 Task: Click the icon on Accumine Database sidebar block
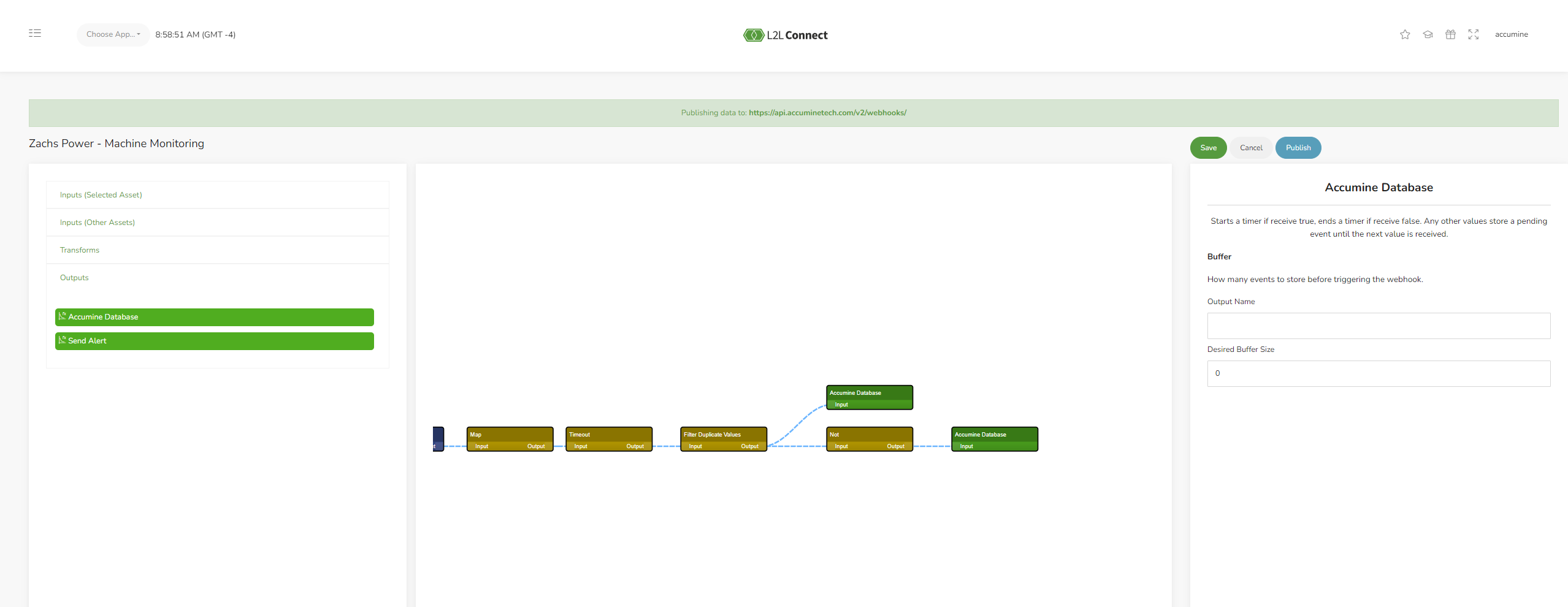[62, 316]
